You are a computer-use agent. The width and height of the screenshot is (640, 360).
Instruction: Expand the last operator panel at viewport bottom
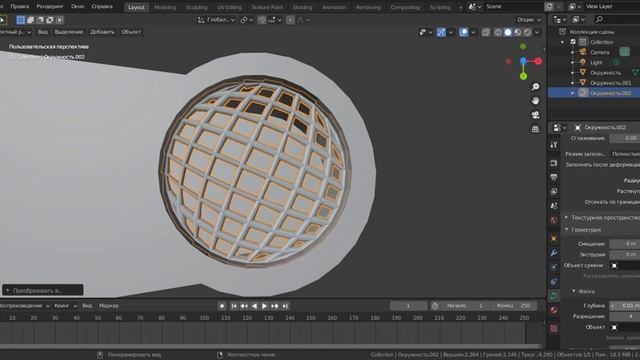pos(42,290)
